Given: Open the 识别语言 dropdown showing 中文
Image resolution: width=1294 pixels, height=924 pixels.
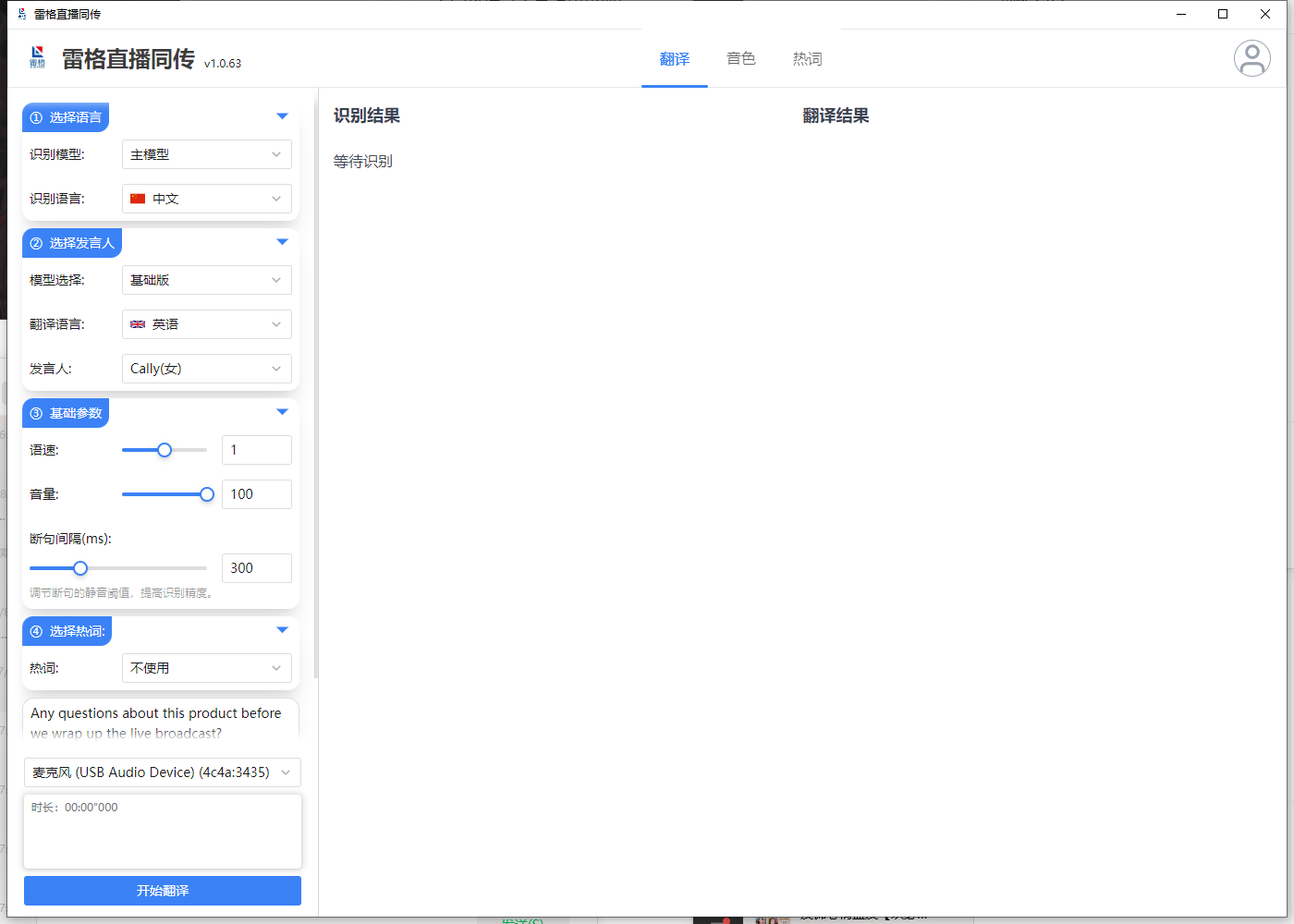Looking at the screenshot, I should [x=206, y=199].
